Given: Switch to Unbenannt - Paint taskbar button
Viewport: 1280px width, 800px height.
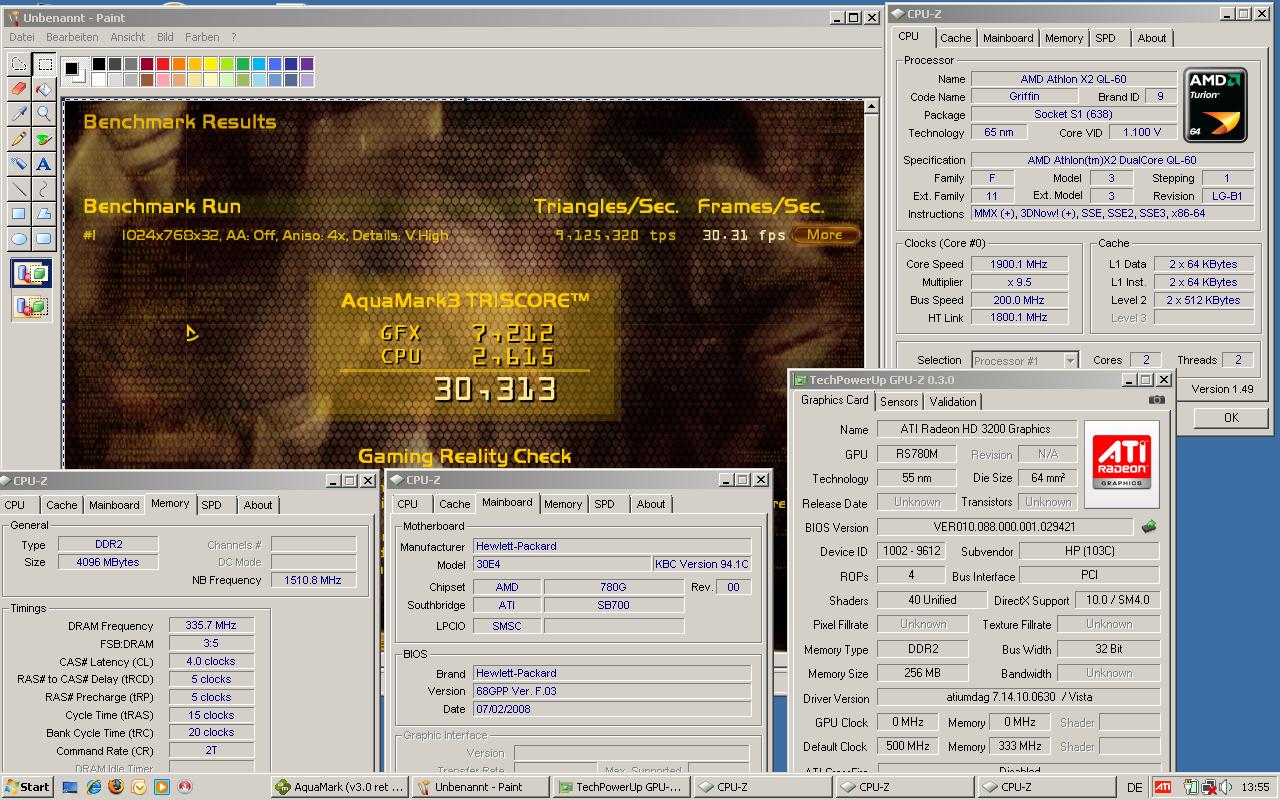Looking at the screenshot, I should tap(480, 787).
